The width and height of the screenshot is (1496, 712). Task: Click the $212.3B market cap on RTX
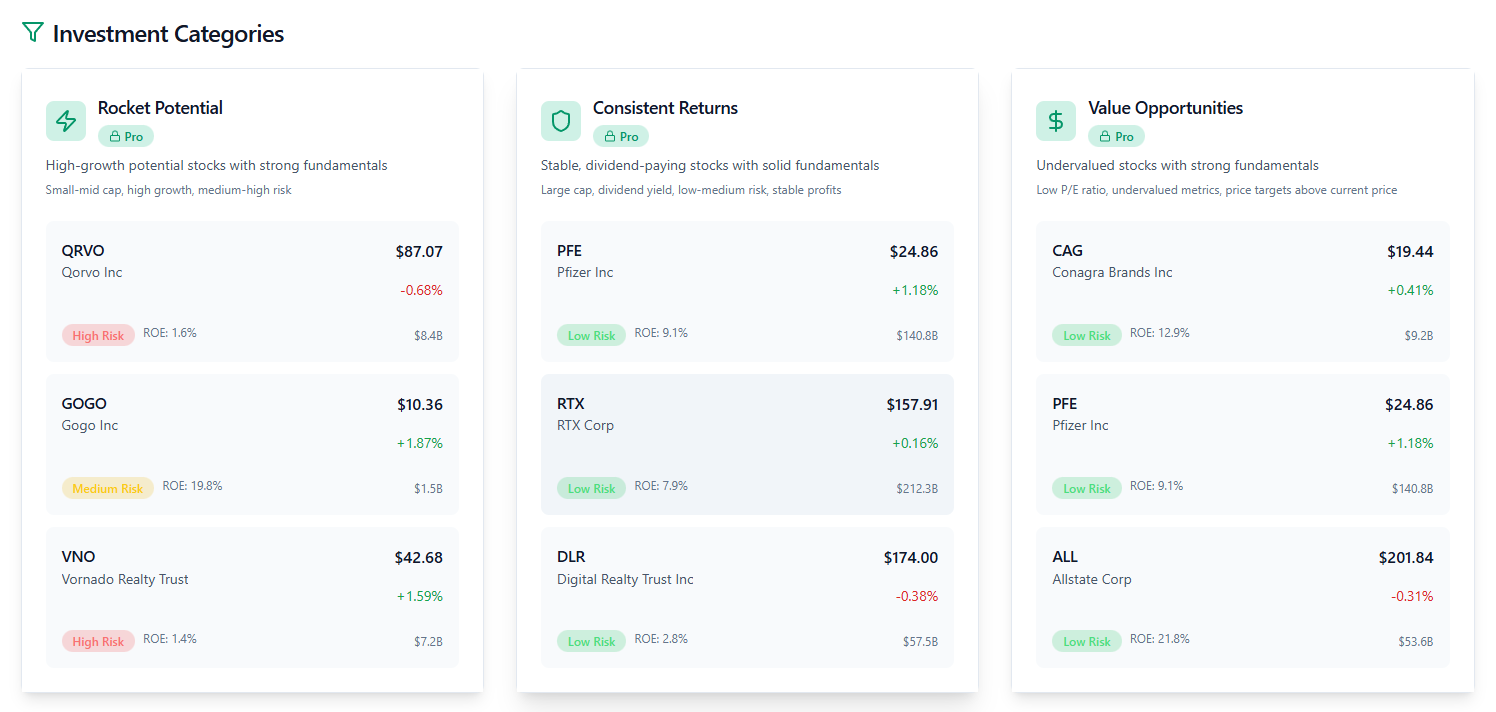[x=917, y=489]
